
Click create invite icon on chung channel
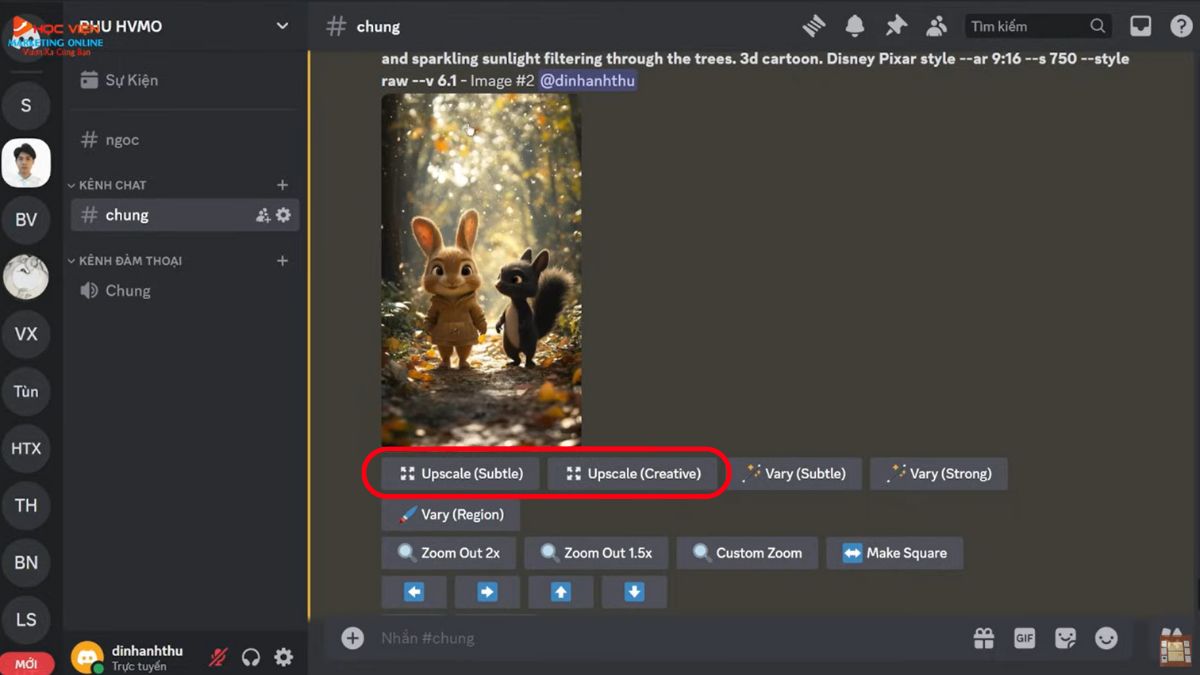[263, 215]
